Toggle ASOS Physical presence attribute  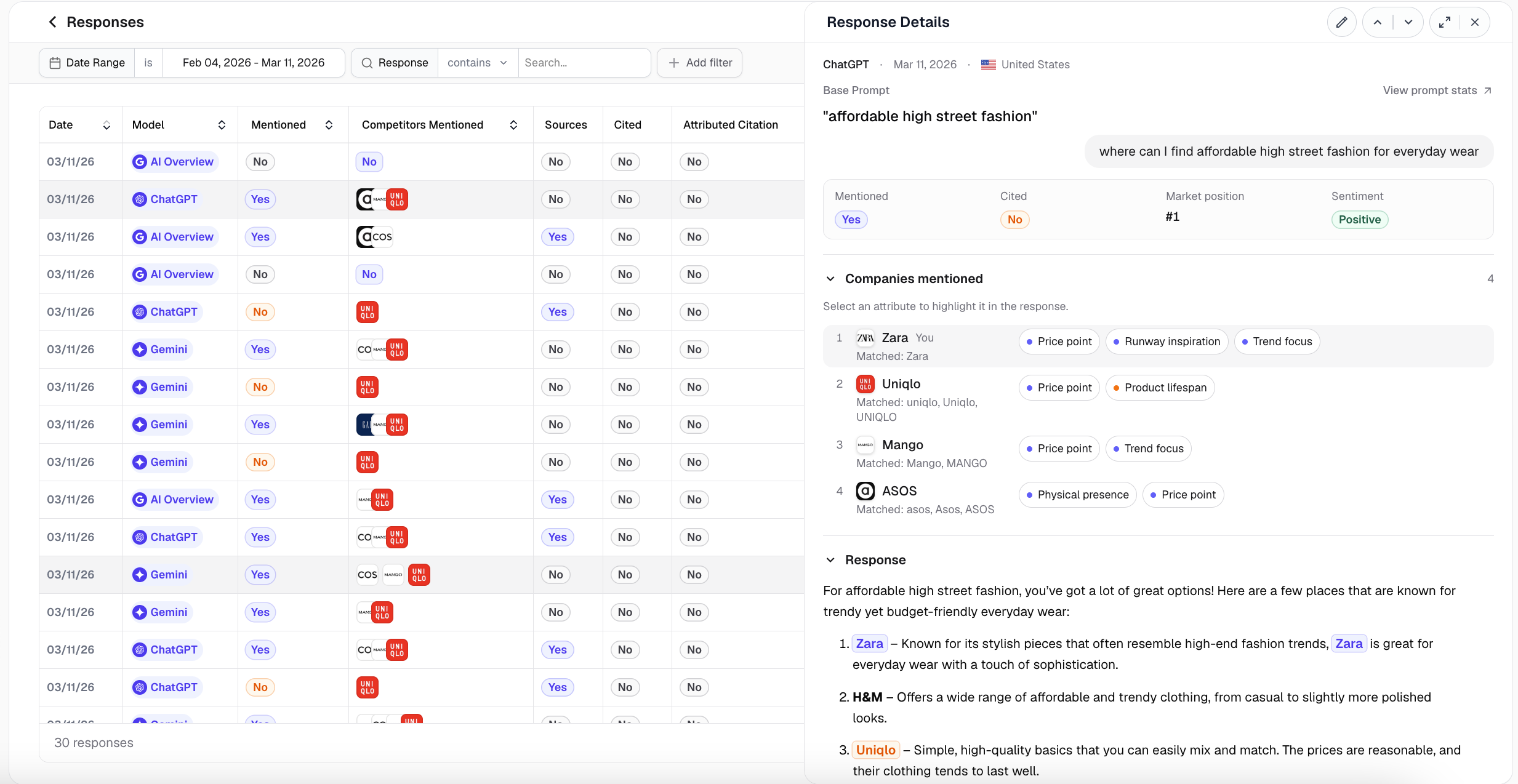click(1077, 495)
